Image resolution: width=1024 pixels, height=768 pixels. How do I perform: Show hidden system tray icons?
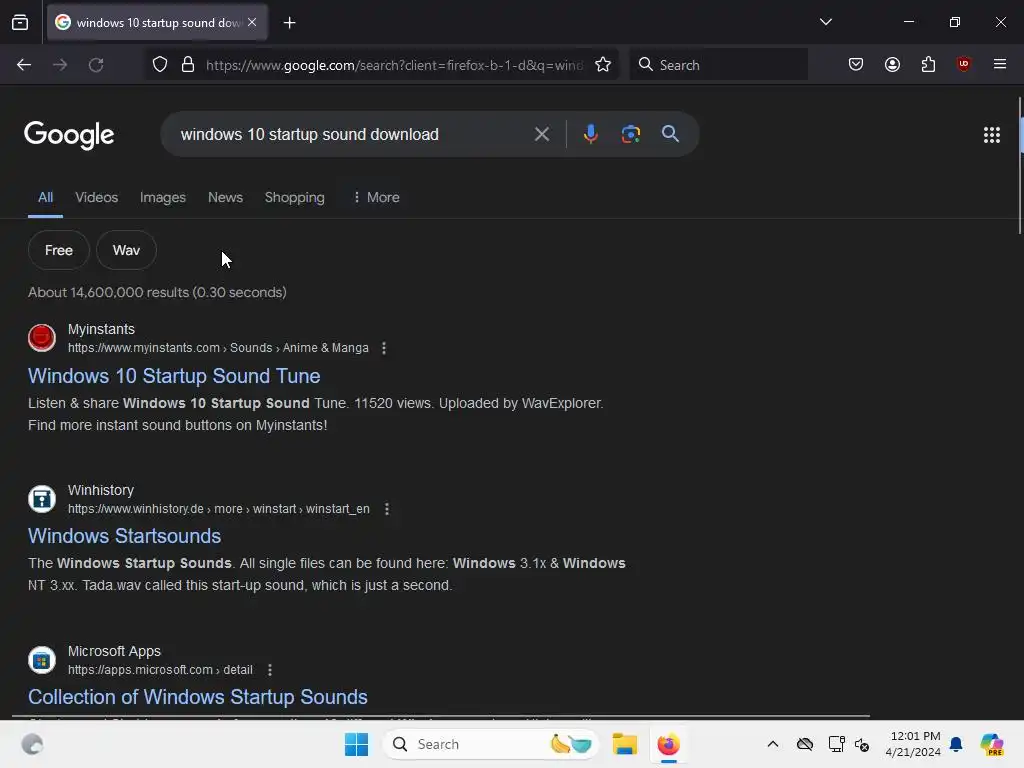(x=773, y=744)
